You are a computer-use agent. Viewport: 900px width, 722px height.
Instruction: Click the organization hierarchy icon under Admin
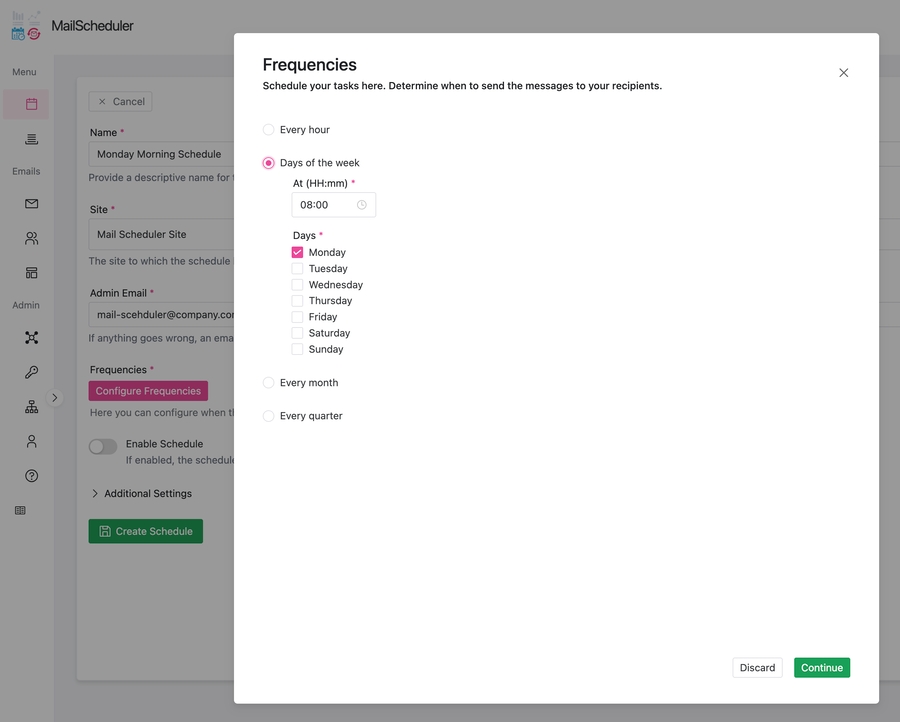[30, 406]
